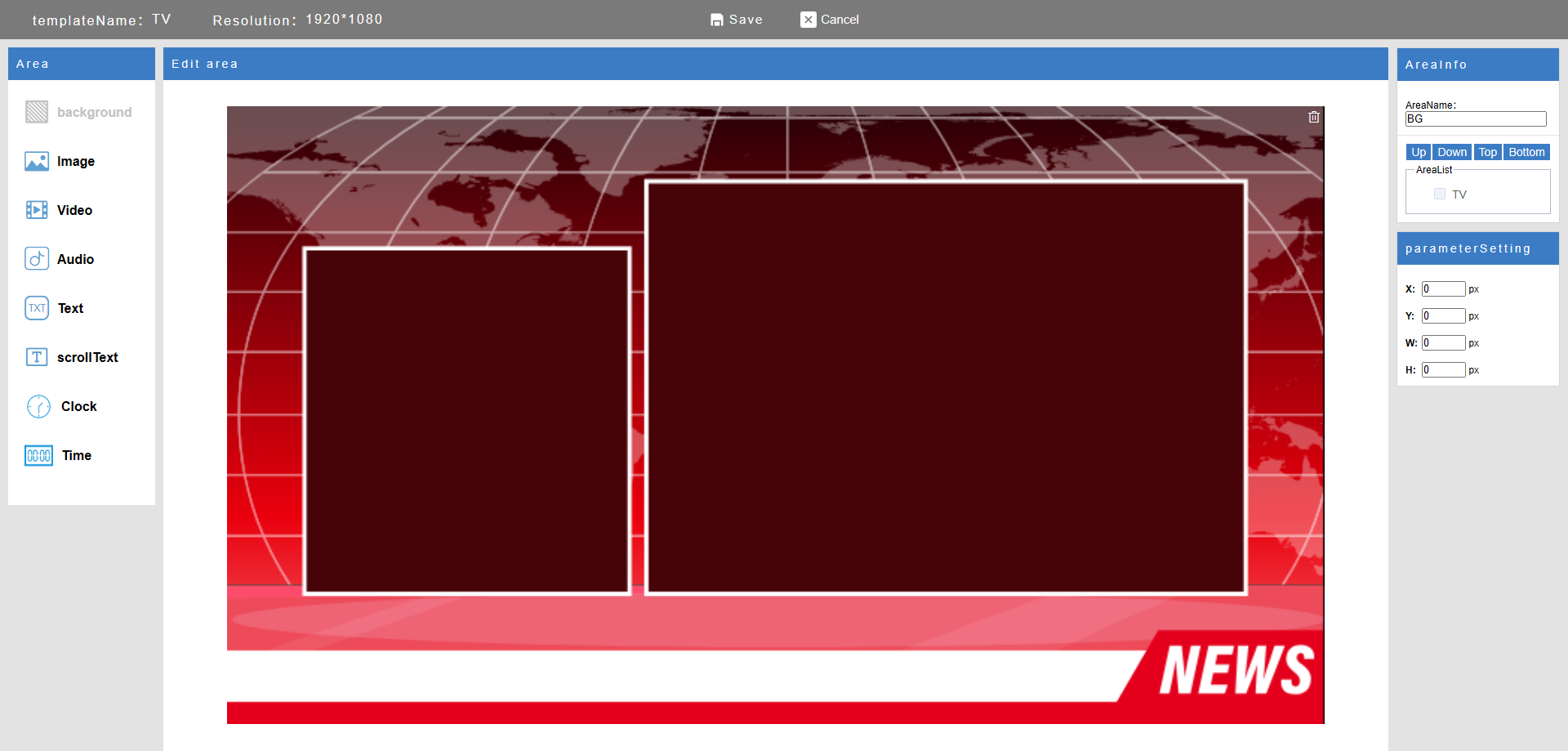Click the Clock label

[78, 406]
